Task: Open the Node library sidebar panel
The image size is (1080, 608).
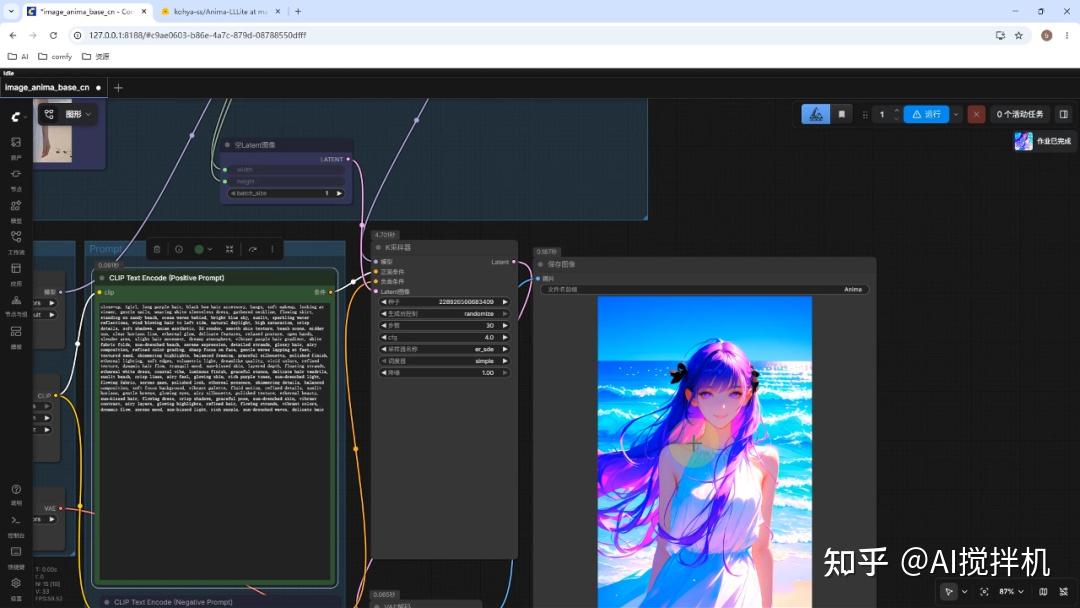Action: 16,174
